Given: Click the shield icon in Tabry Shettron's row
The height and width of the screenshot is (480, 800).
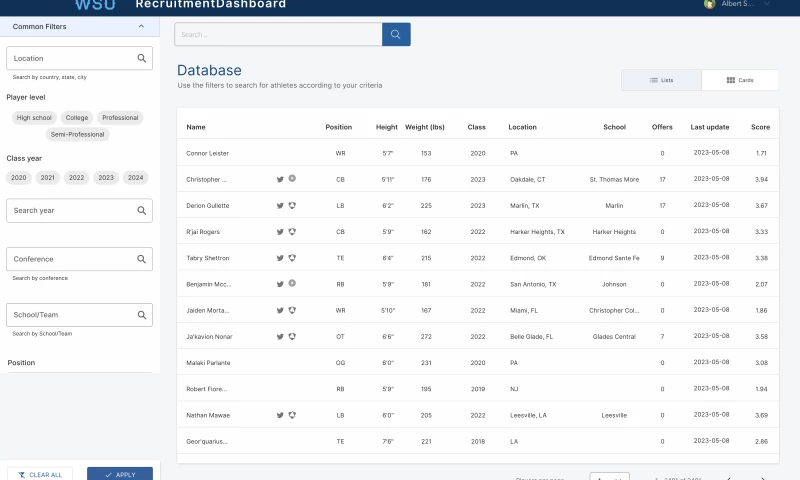Looking at the screenshot, I should pos(292,258).
